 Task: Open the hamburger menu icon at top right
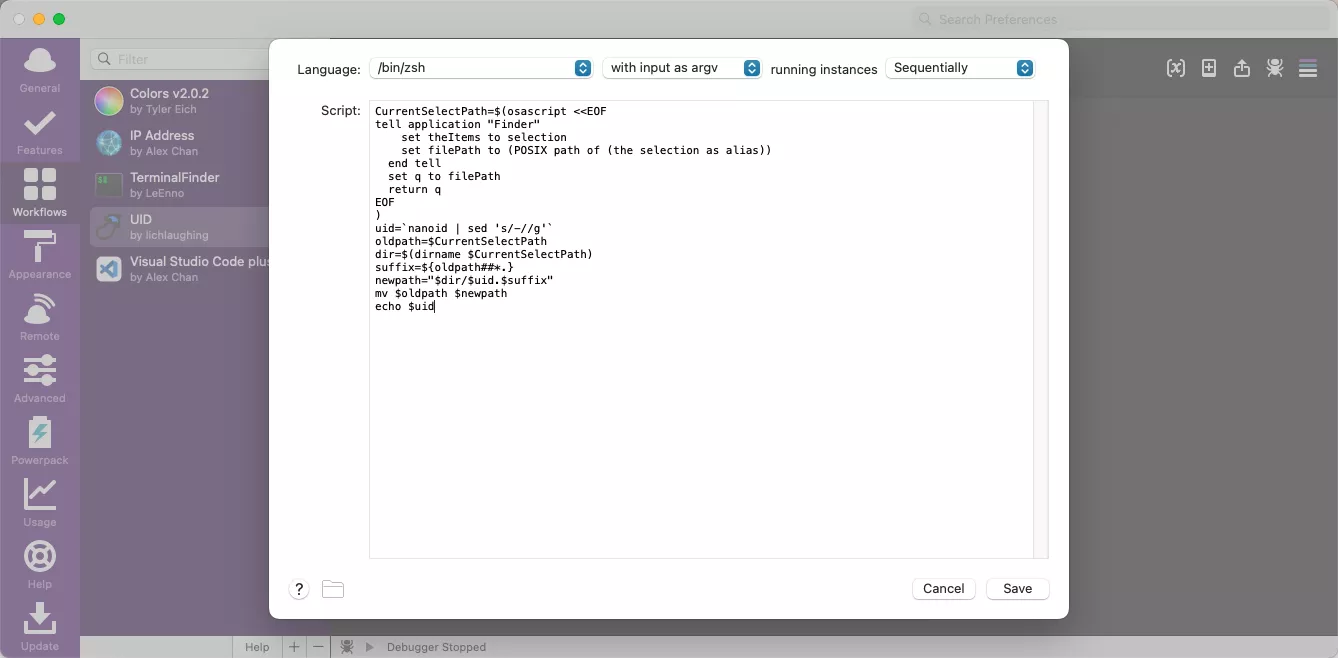click(1307, 68)
